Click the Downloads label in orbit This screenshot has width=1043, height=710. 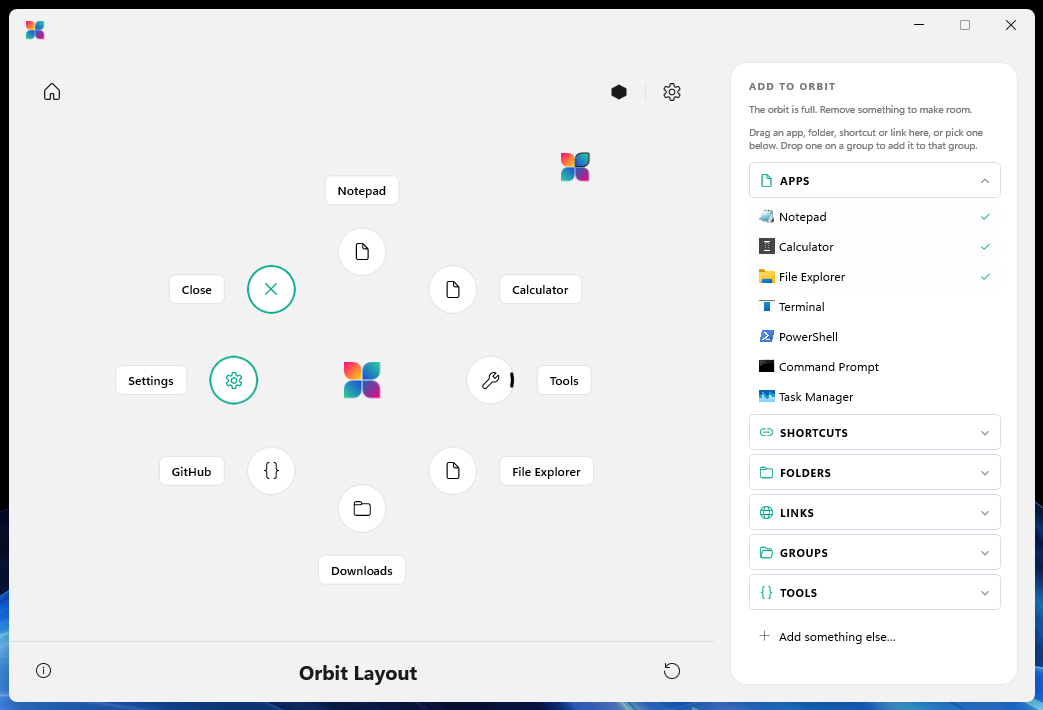(362, 570)
